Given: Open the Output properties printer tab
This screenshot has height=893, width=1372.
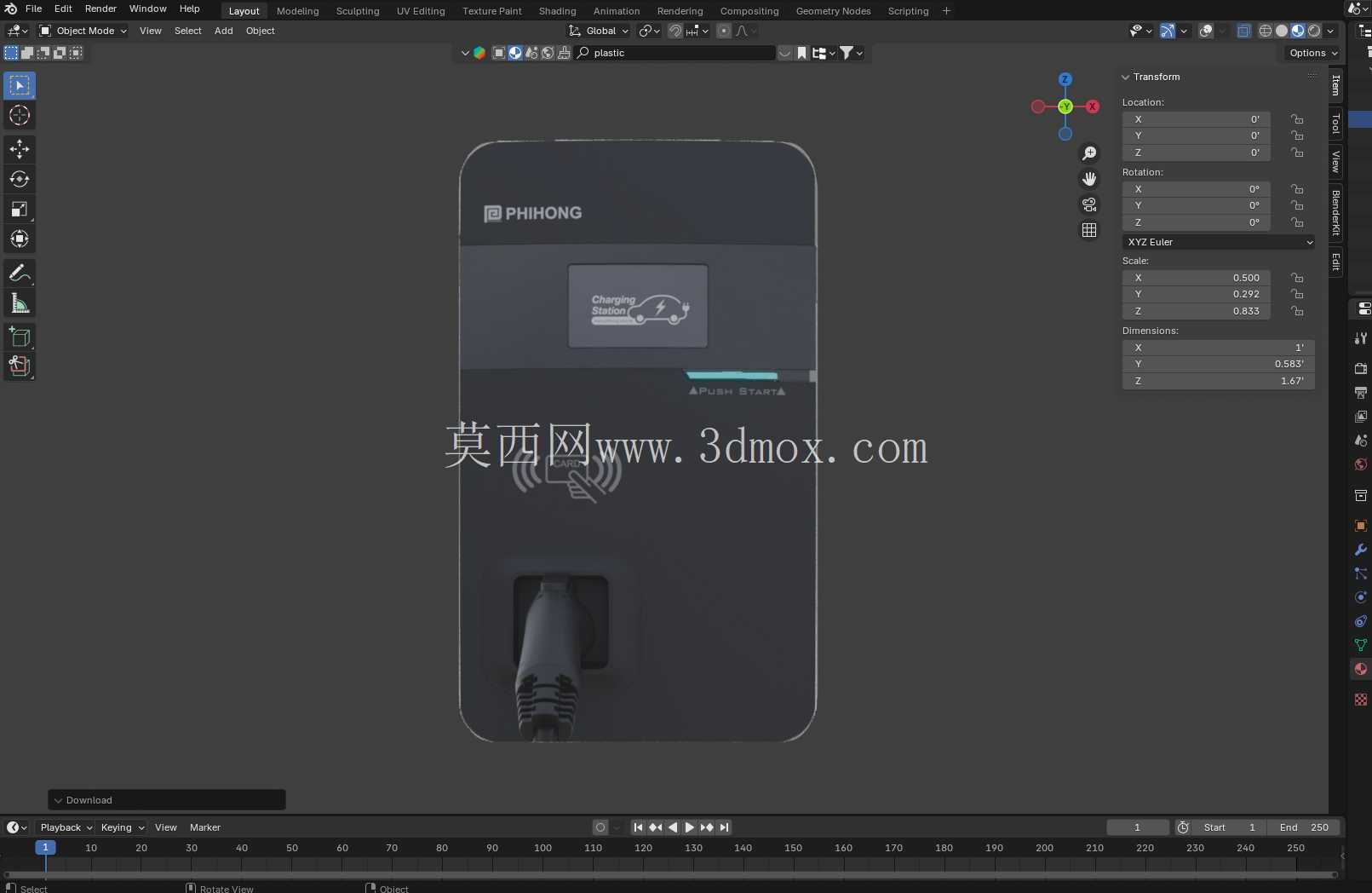Looking at the screenshot, I should (x=1361, y=392).
